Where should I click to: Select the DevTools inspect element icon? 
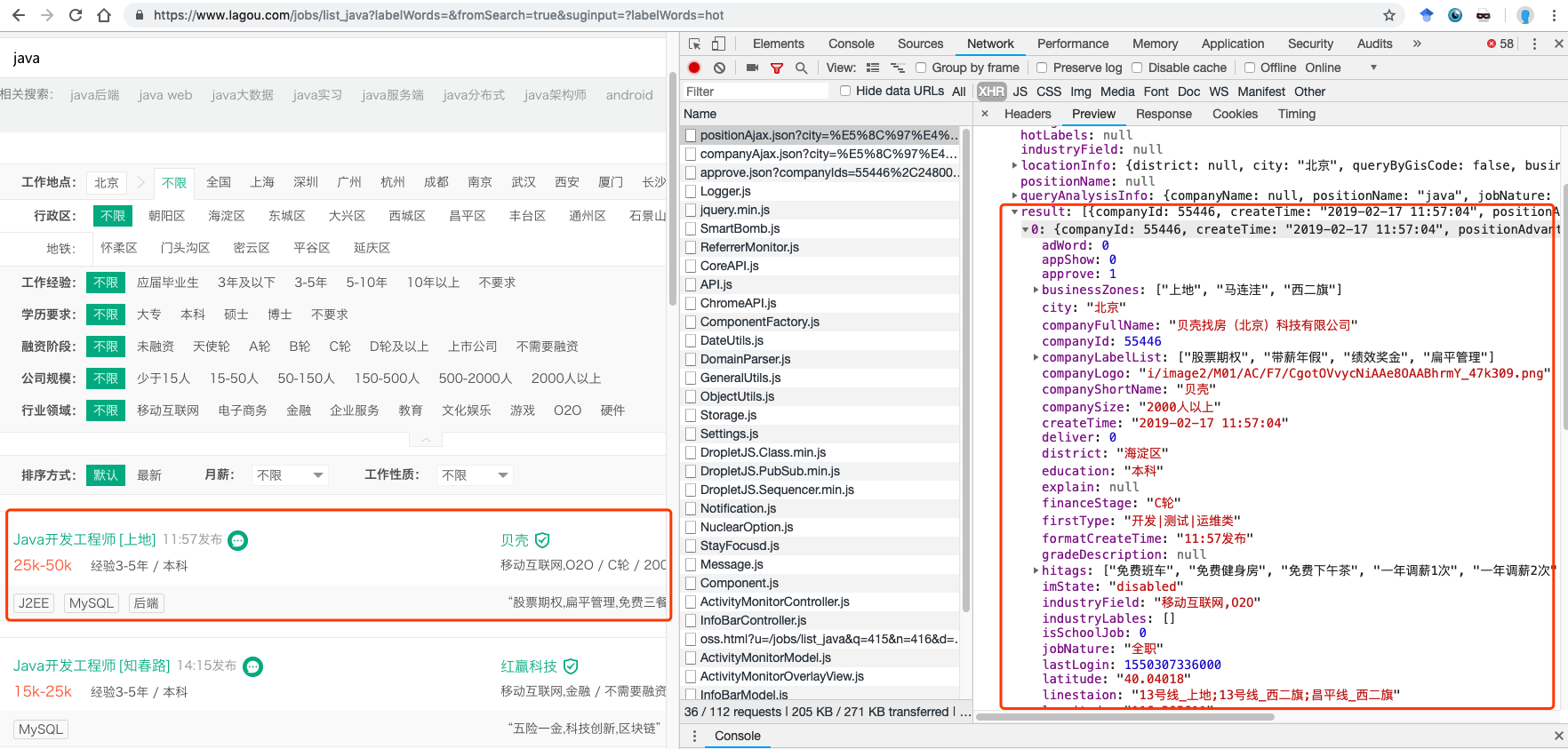tap(695, 44)
